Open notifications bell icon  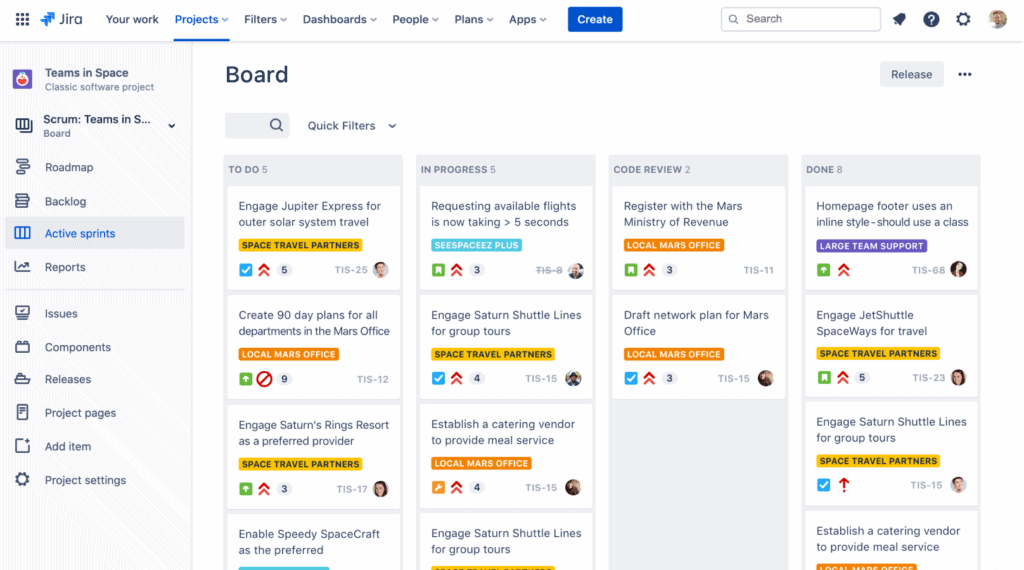pyautogui.click(x=899, y=19)
